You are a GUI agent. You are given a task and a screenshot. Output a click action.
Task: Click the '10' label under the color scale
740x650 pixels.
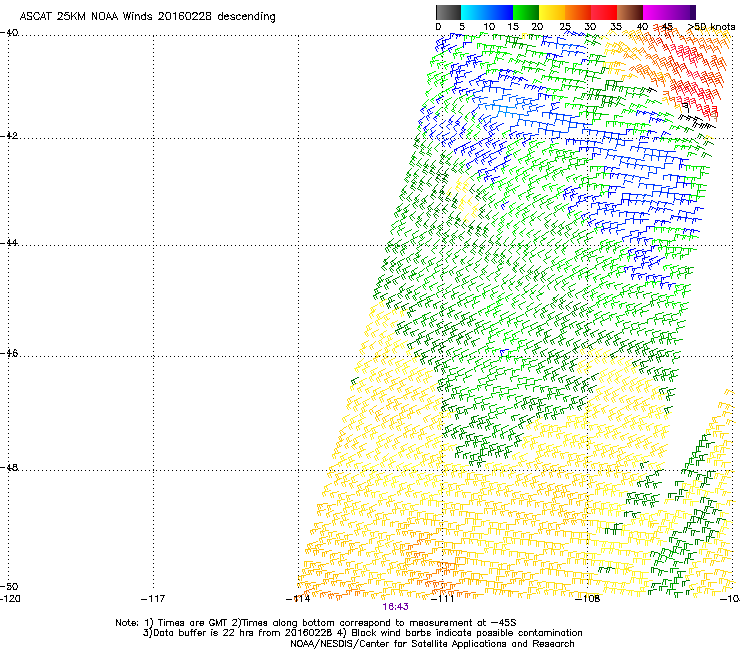click(489, 27)
